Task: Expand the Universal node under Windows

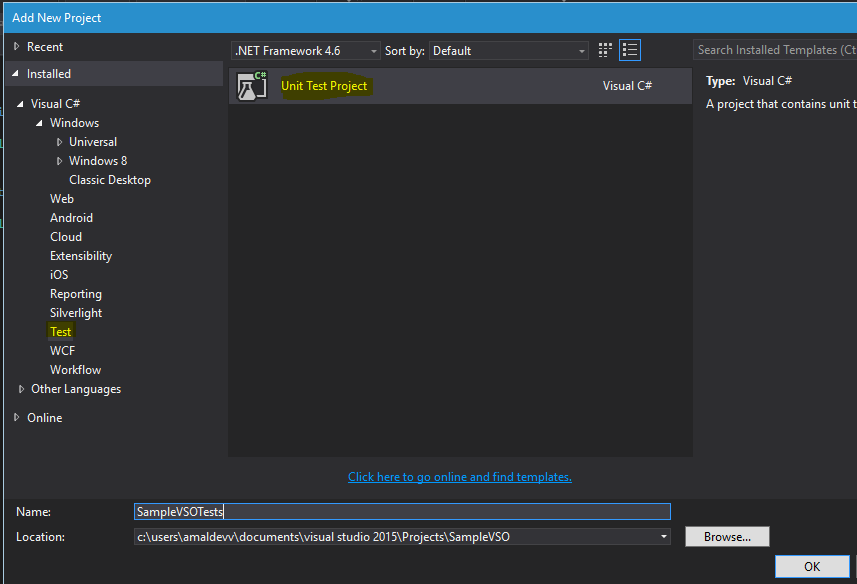Action: coord(60,142)
